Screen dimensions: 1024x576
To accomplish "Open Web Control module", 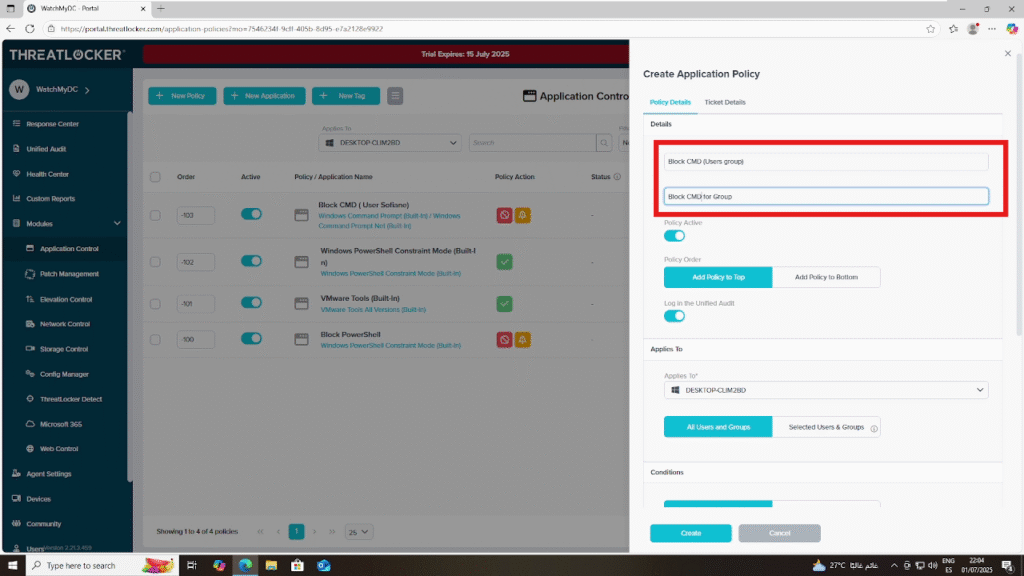I will tap(59, 449).
